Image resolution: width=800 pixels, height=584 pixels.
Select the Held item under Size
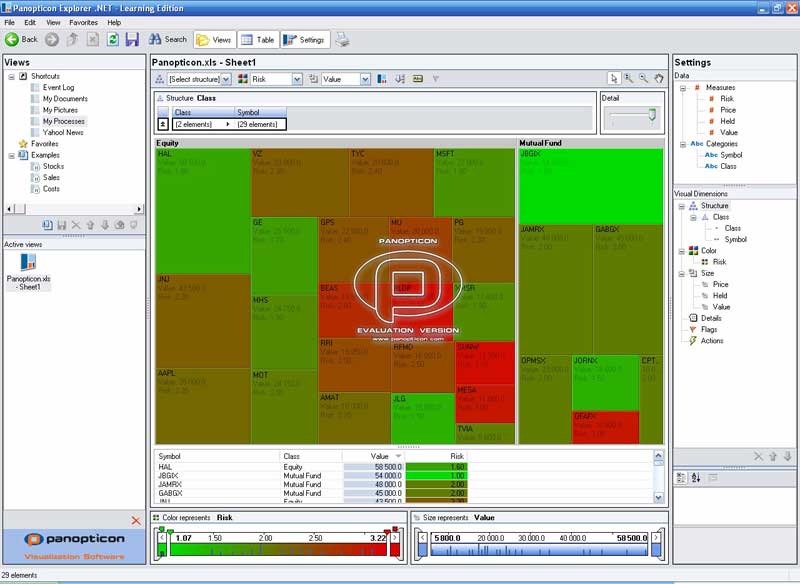coord(720,296)
